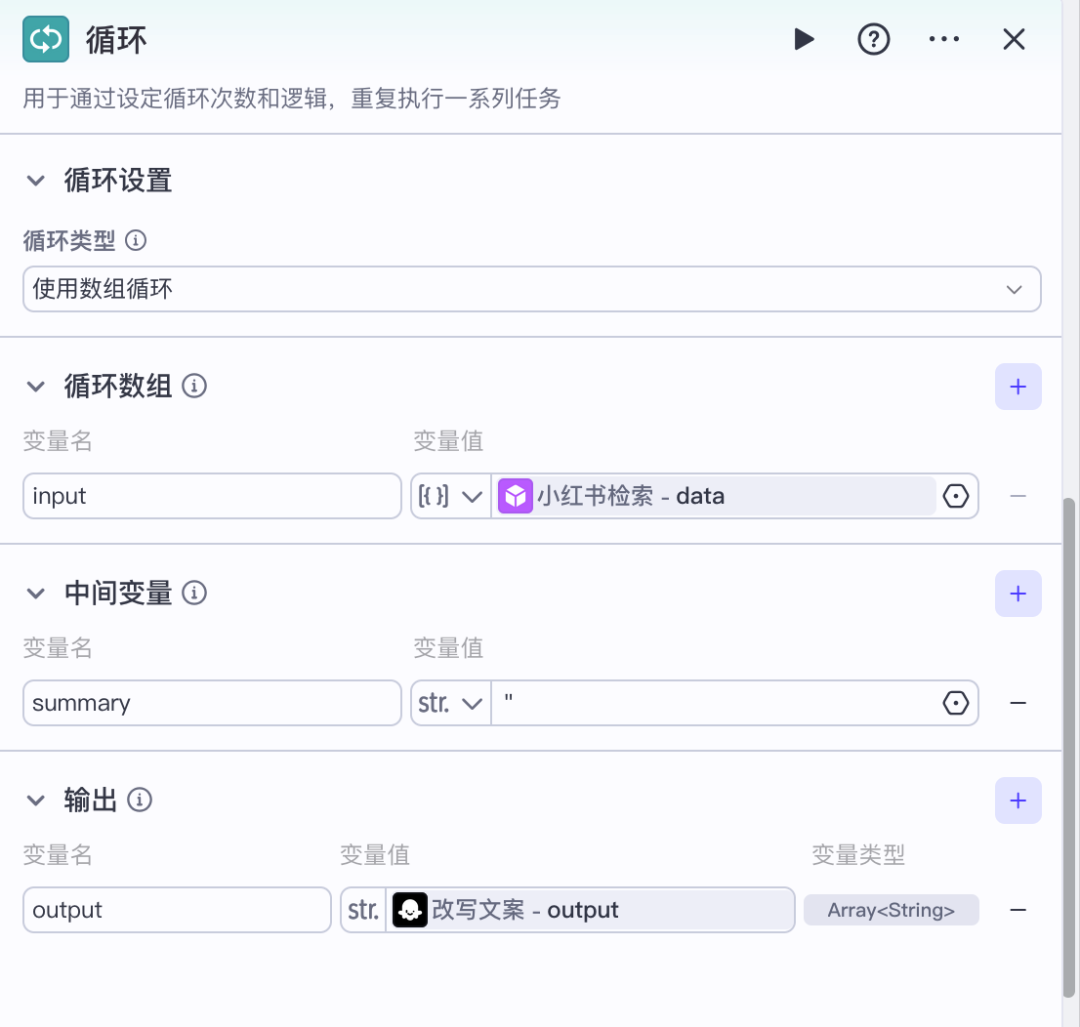Image resolution: width=1080 pixels, height=1027 pixels.
Task: Remove the output variable row
Action: 1018,910
